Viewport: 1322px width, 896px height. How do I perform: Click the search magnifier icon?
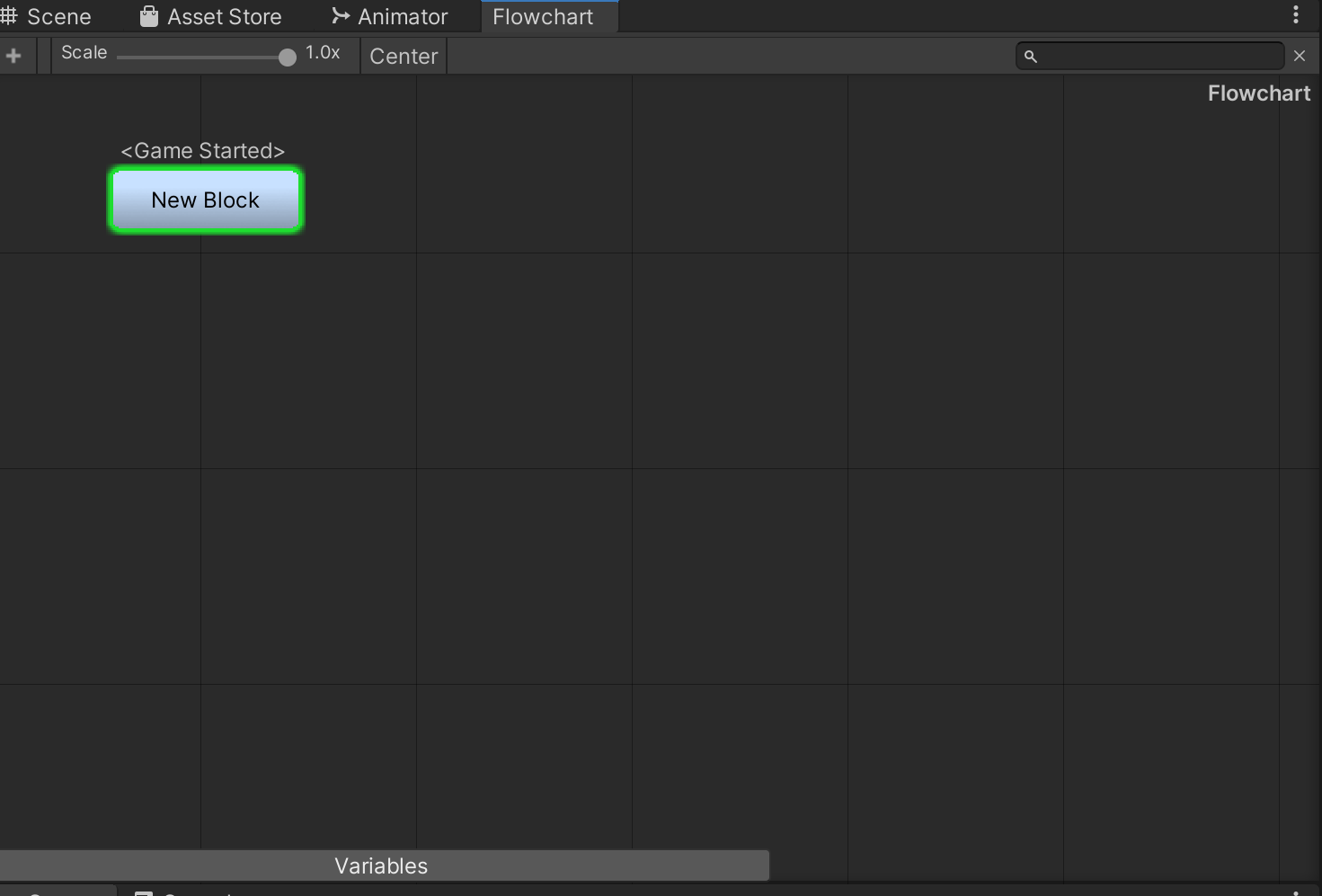click(1031, 57)
